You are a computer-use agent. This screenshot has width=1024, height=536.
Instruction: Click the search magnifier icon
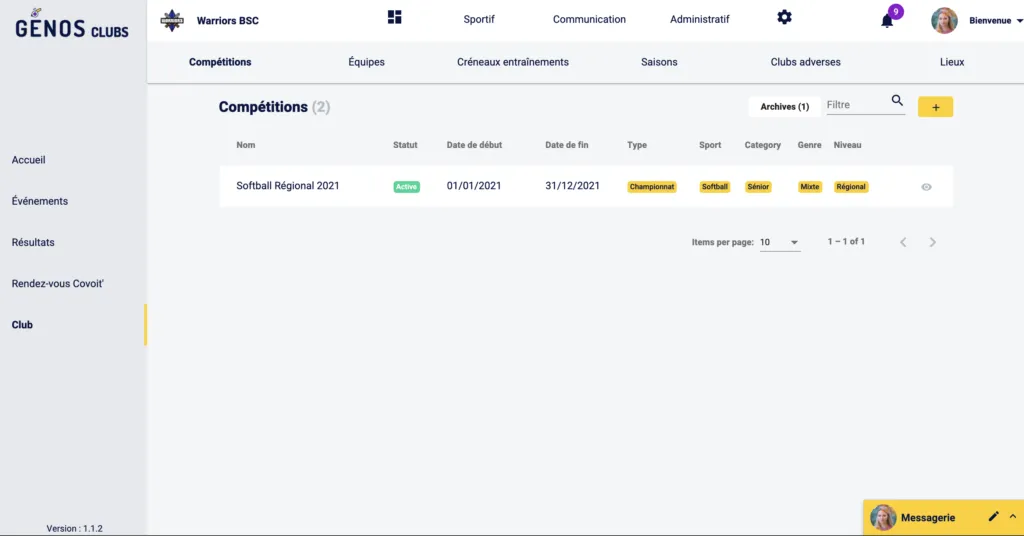tap(897, 101)
